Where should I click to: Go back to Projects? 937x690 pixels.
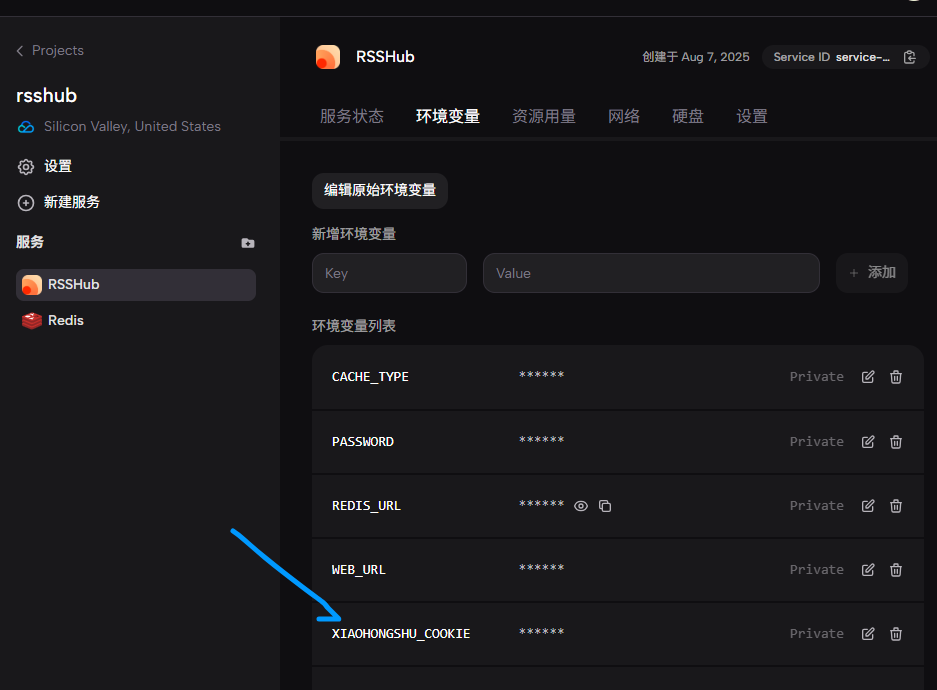50,51
